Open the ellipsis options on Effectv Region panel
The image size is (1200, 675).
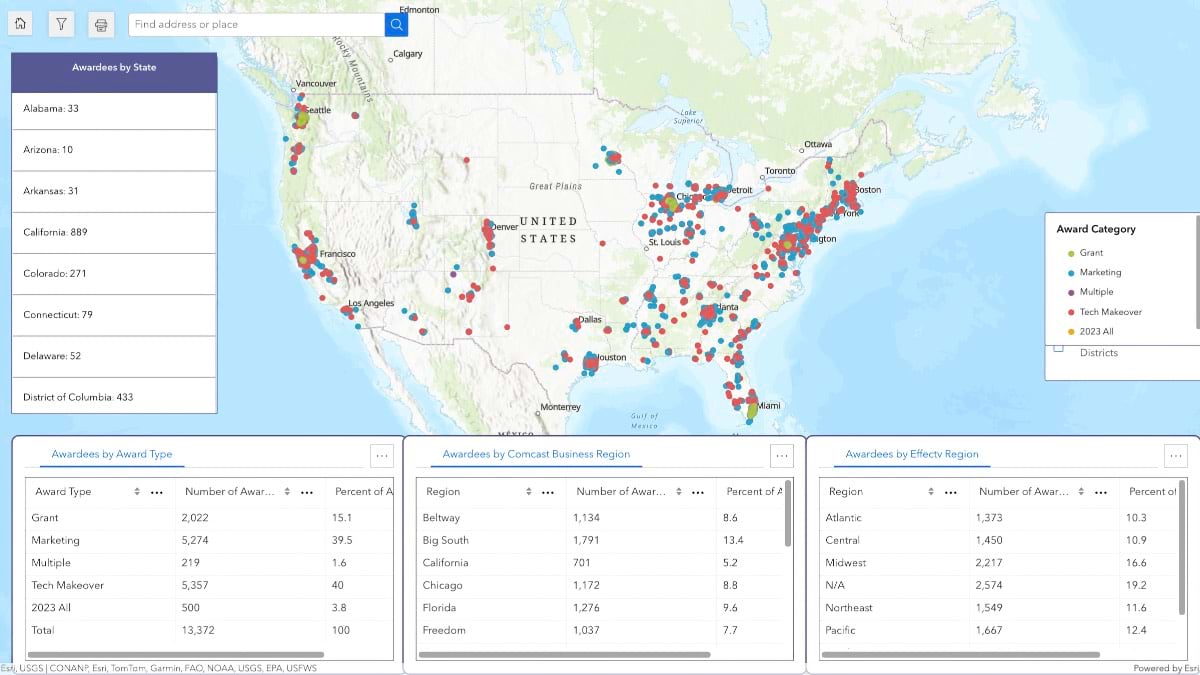coord(1176,455)
